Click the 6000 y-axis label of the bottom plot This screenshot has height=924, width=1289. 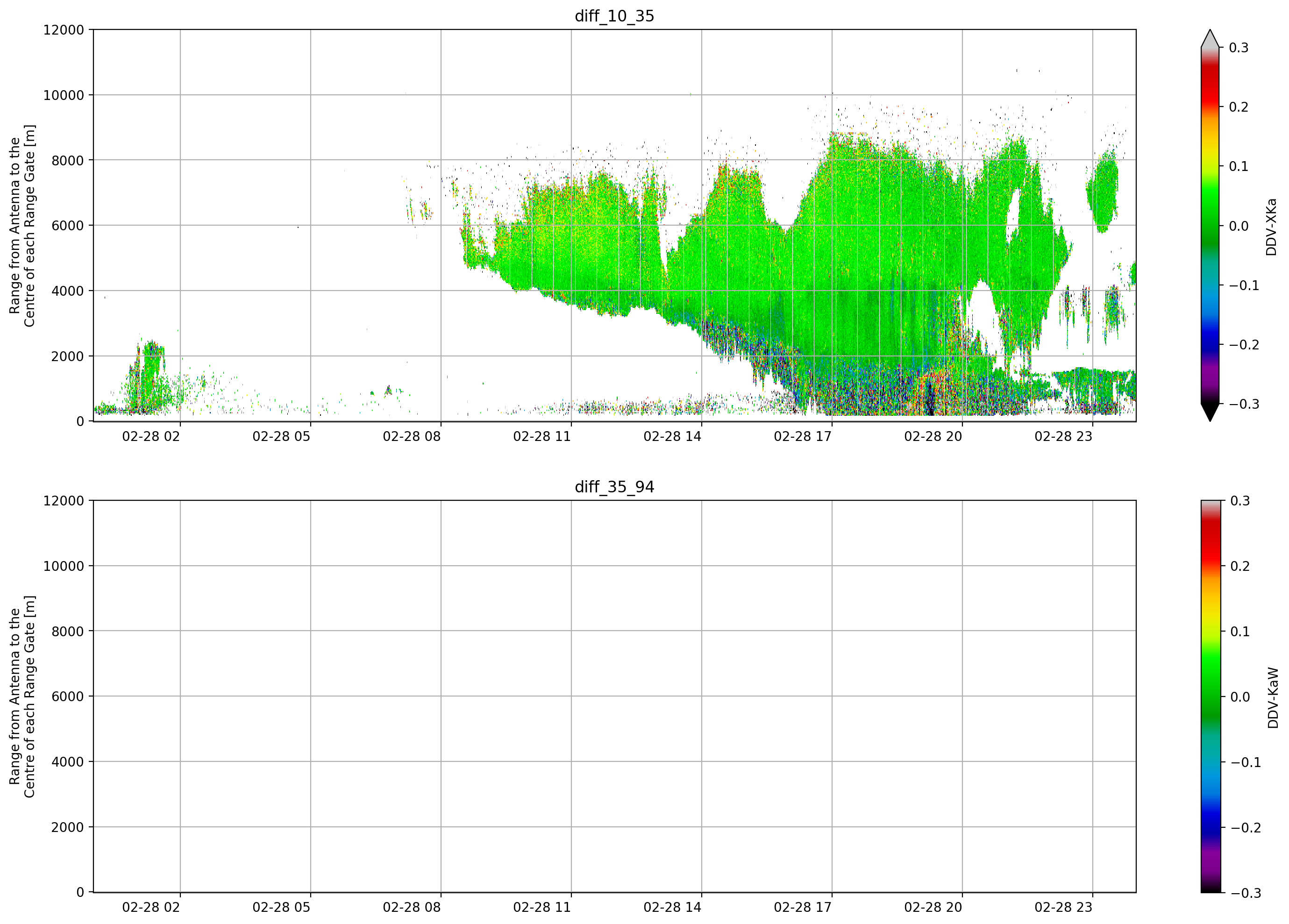click(68, 697)
